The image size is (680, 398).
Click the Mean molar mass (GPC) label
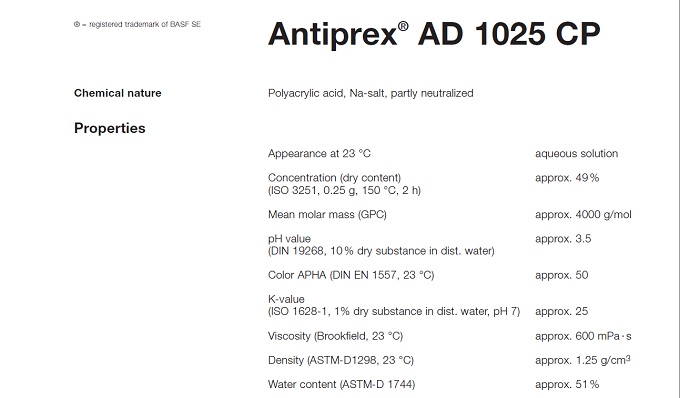[x=327, y=215]
